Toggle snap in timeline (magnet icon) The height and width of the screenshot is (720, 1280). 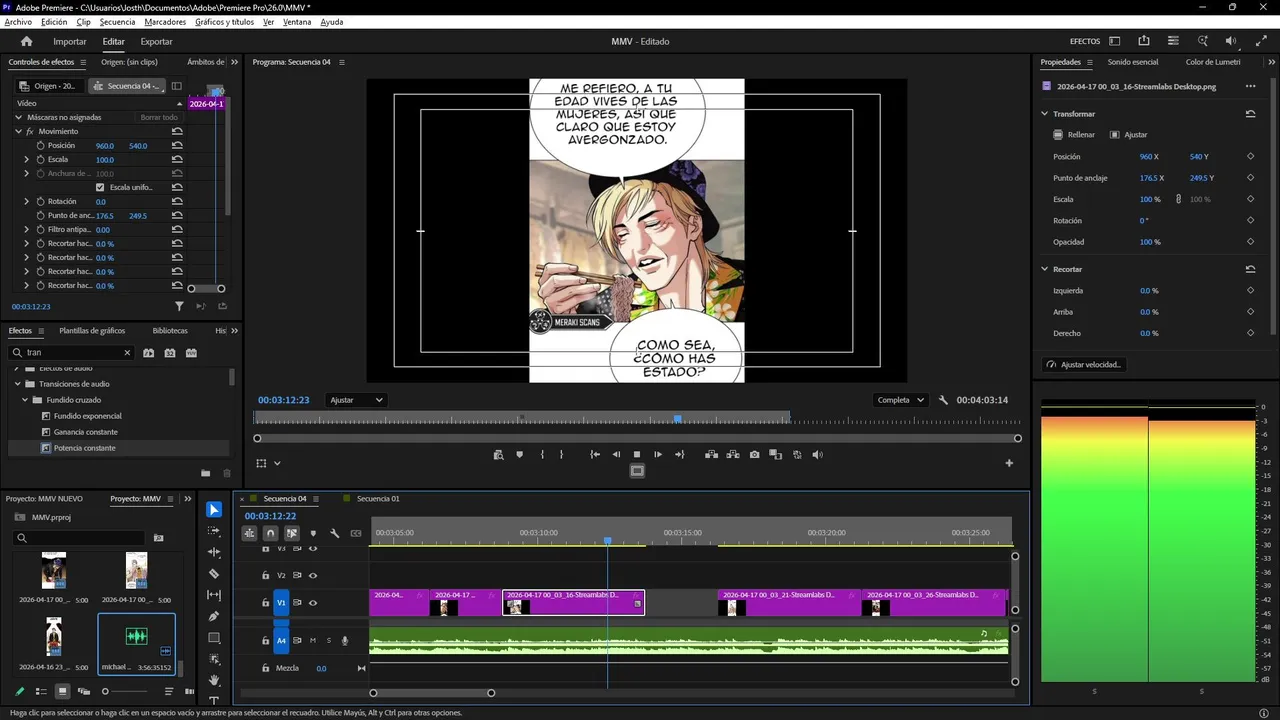click(x=270, y=534)
